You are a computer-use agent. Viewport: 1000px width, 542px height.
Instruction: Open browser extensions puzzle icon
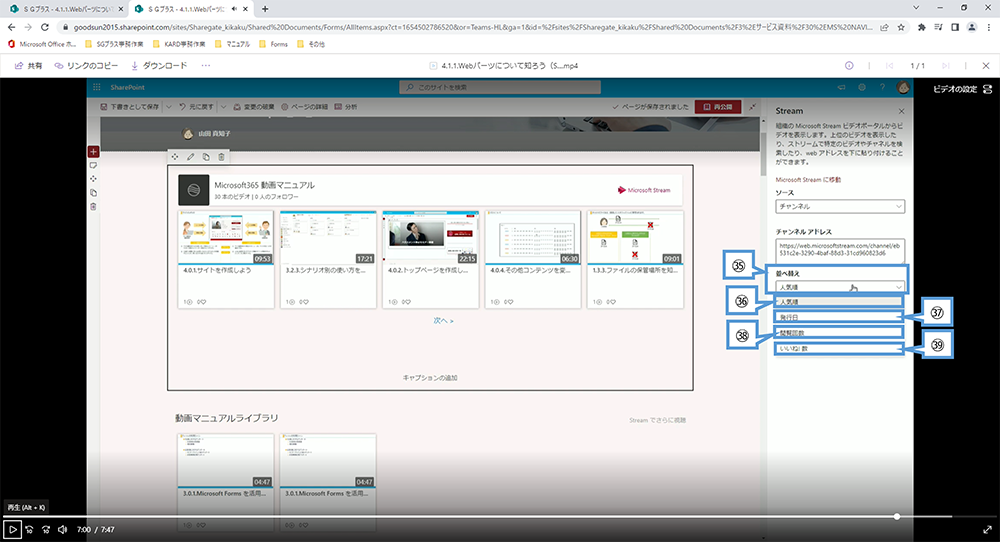[922, 27]
